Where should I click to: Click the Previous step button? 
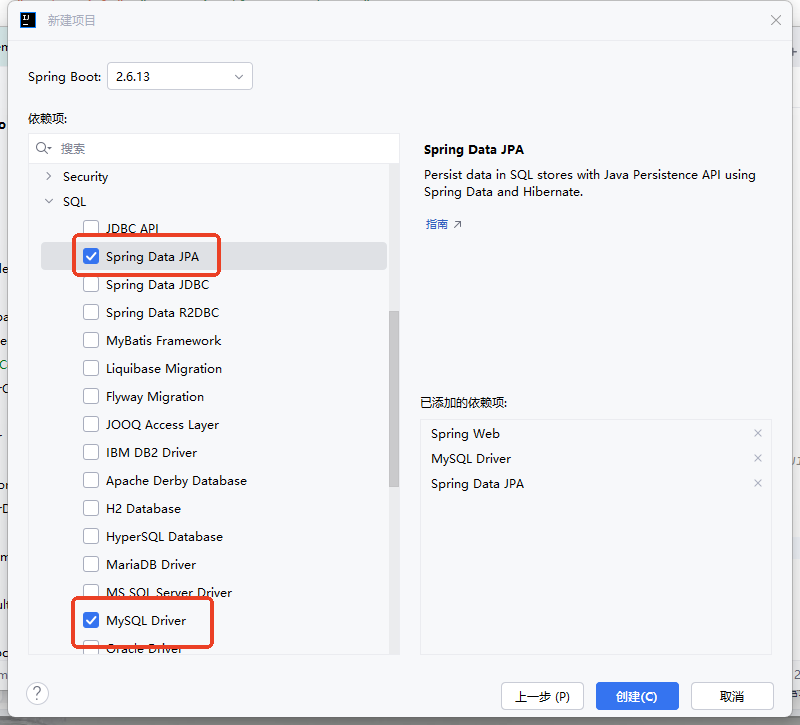click(x=542, y=696)
